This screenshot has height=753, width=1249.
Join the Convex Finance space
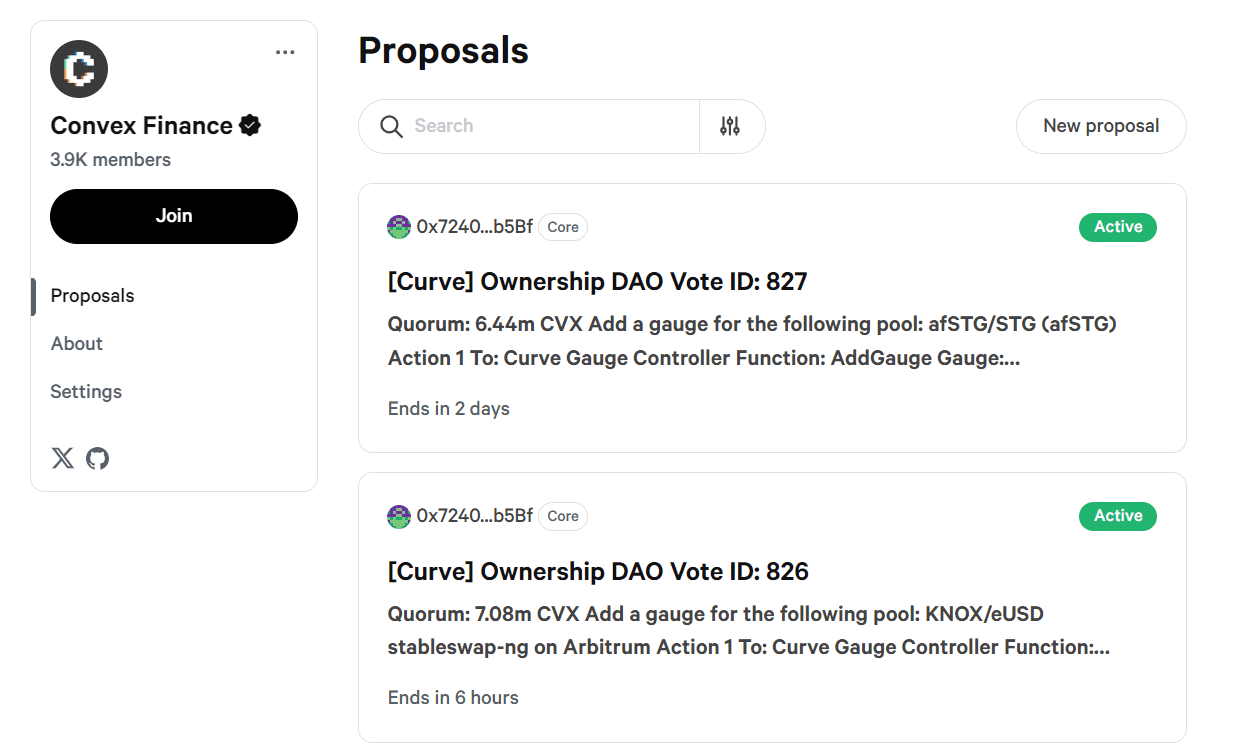[x=174, y=216]
